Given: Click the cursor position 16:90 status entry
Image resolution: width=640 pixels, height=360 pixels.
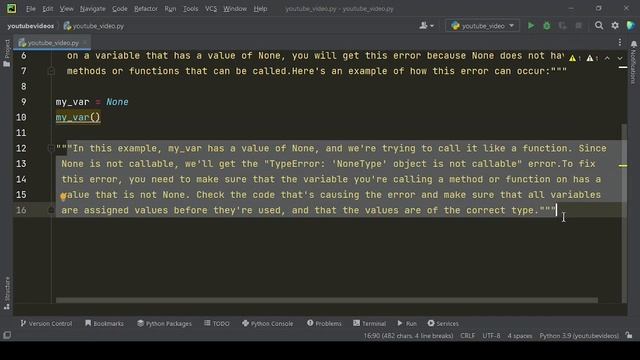Looking at the screenshot, I should (408, 336).
